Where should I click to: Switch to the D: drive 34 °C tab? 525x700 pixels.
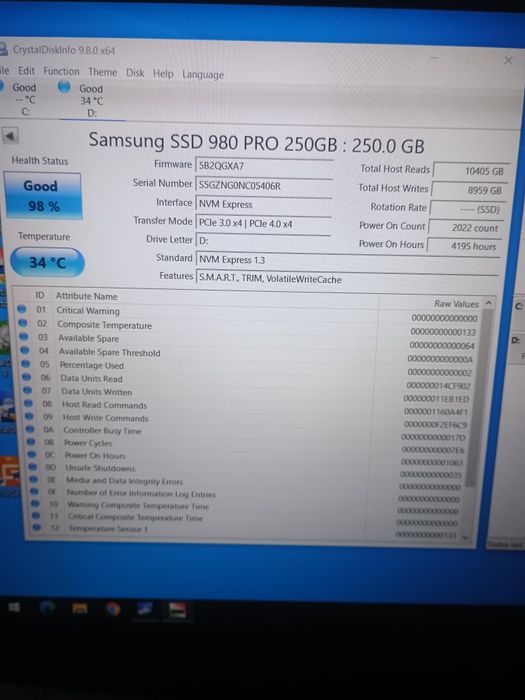tap(91, 100)
